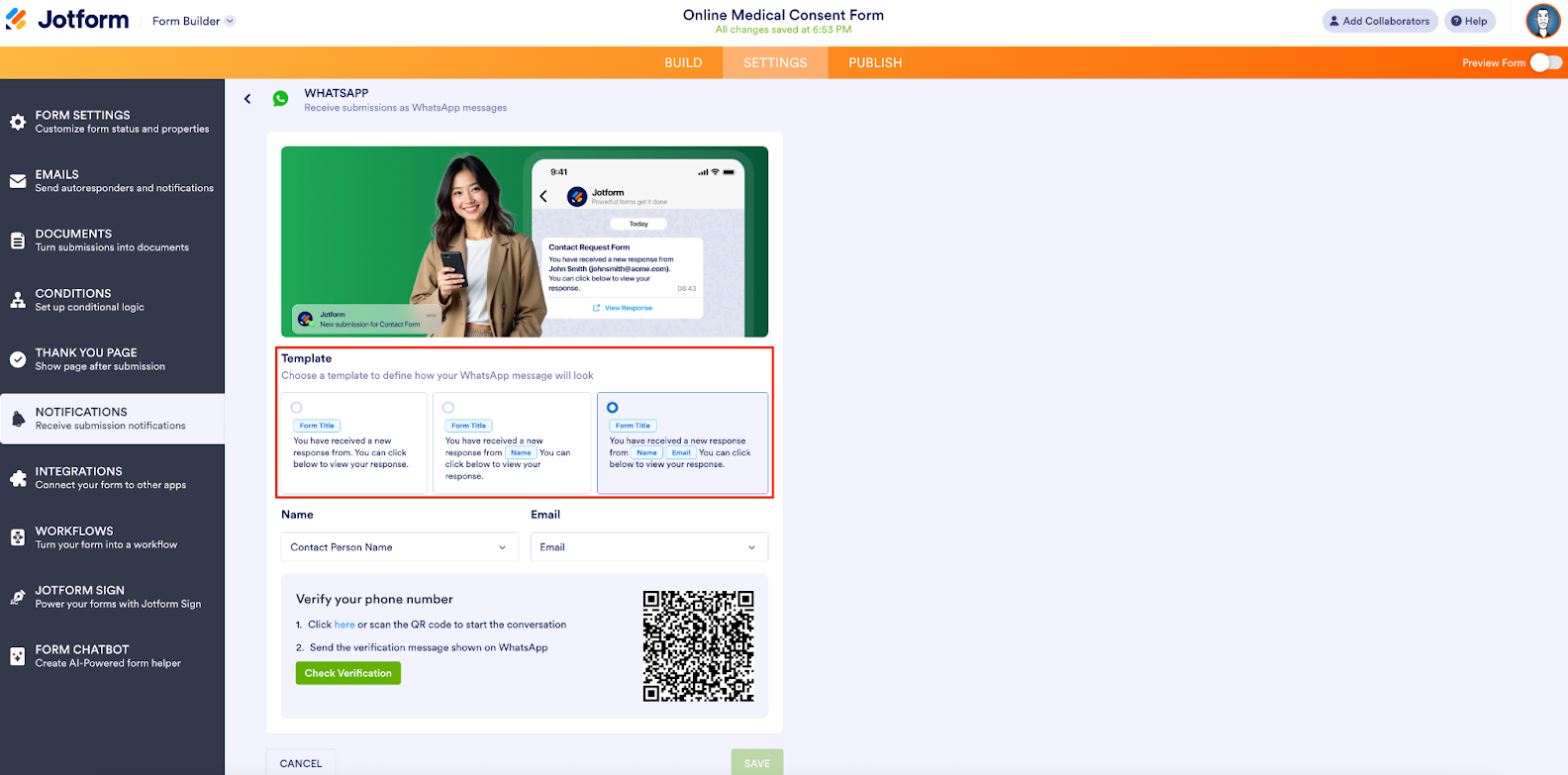Open the Email field dropdown
The width and height of the screenshot is (1568, 775).
649,547
